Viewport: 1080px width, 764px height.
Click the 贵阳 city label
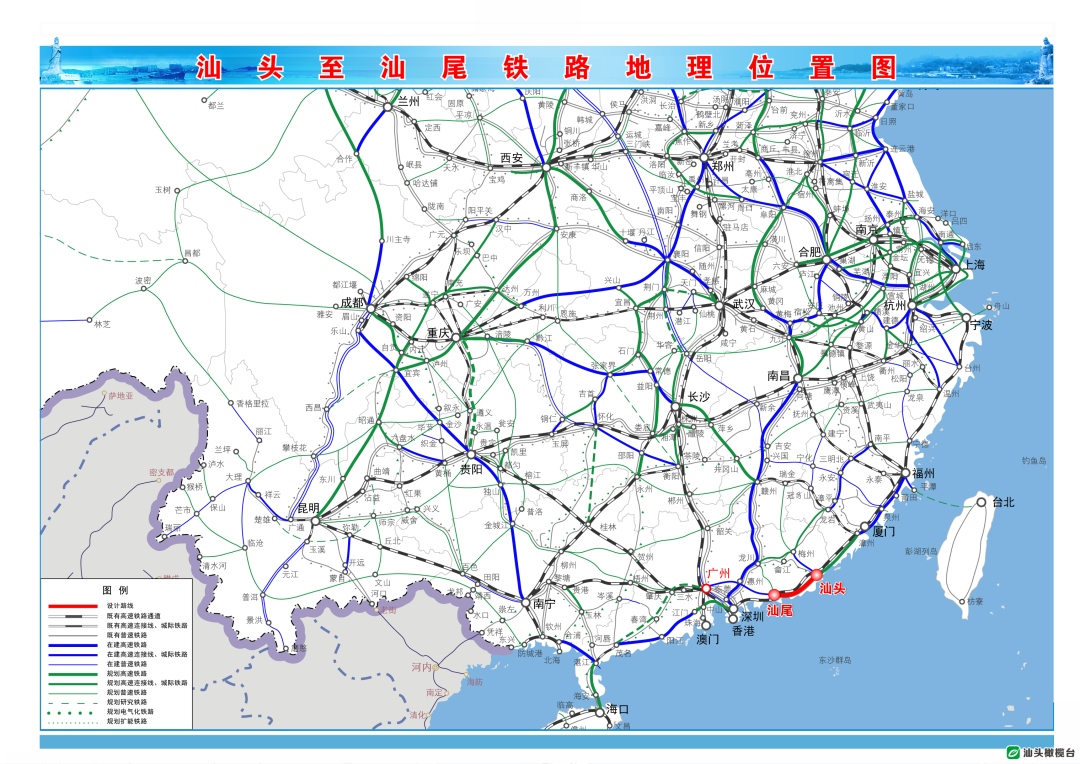(x=471, y=470)
